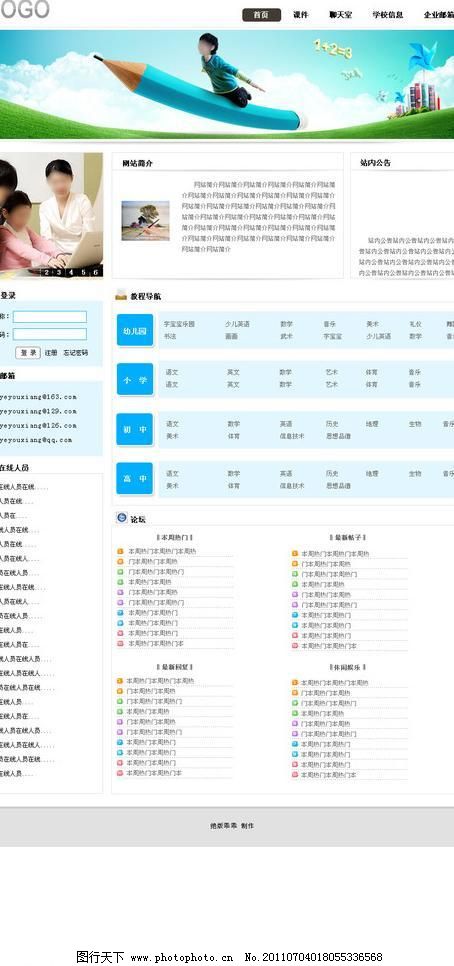Open the 礼仪 course link
The image size is (454, 966).
415,324
